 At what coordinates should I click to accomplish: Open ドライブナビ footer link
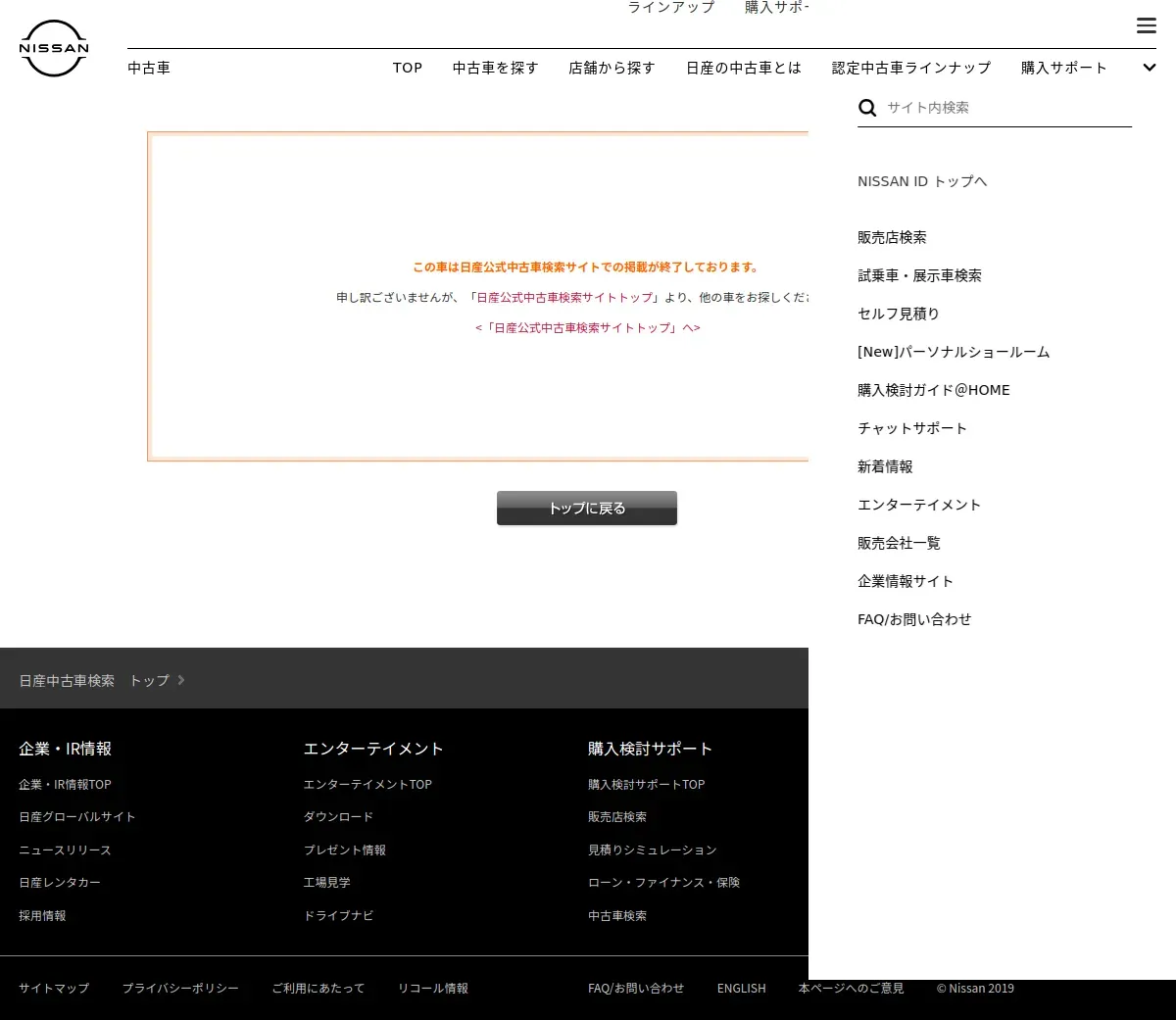(338, 915)
